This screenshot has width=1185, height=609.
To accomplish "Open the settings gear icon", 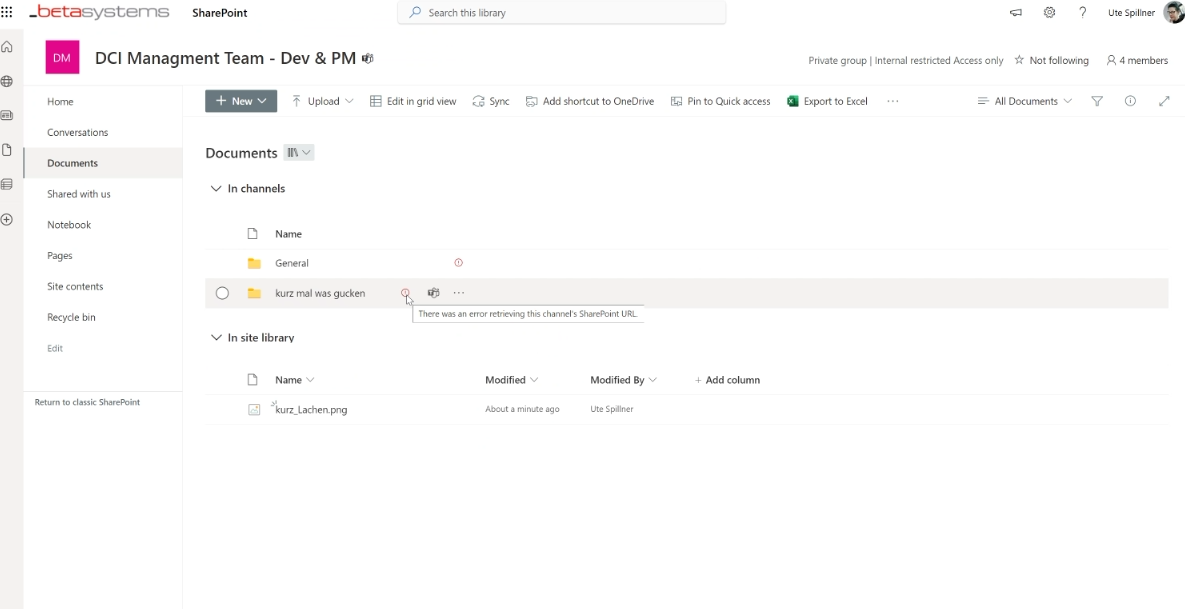I will point(1049,12).
